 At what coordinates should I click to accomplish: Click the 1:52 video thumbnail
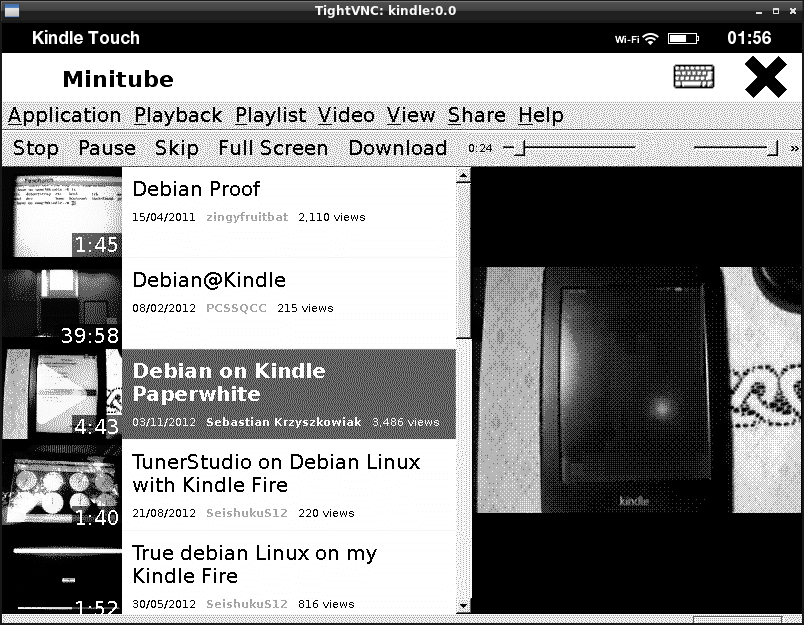tap(62, 572)
